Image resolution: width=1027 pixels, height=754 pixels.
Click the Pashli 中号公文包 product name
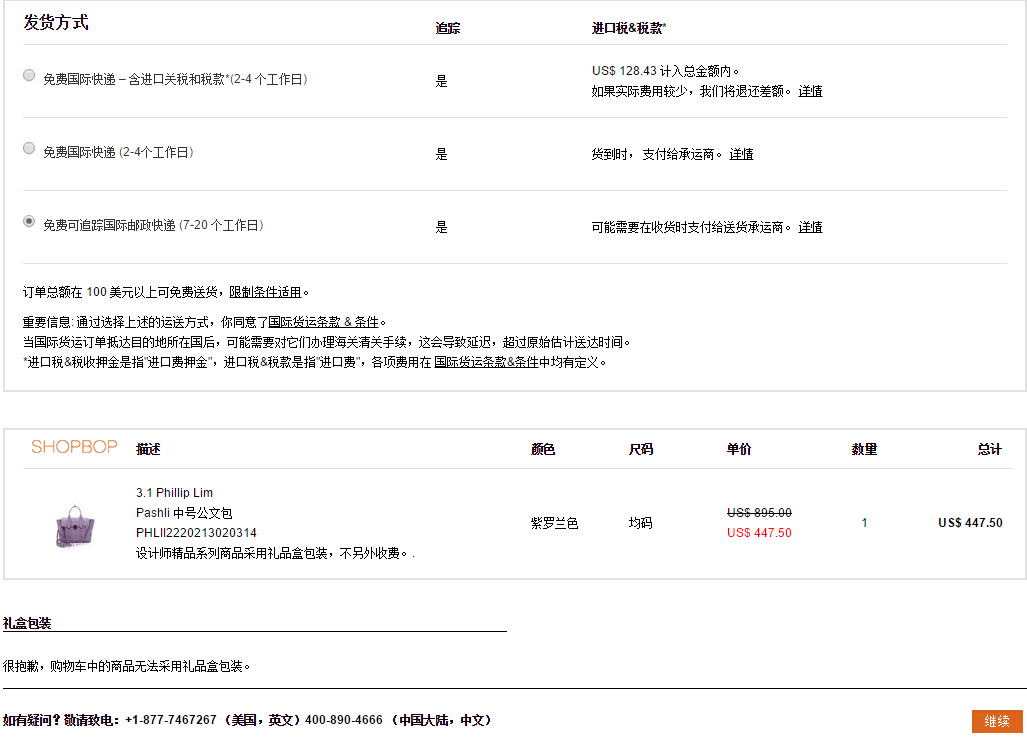coord(184,513)
